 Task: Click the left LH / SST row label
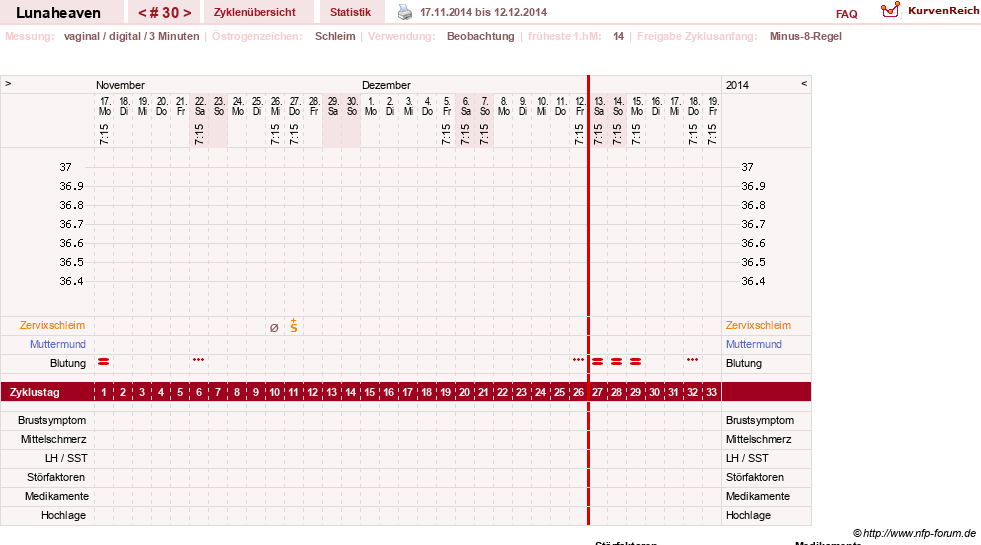[66, 458]
